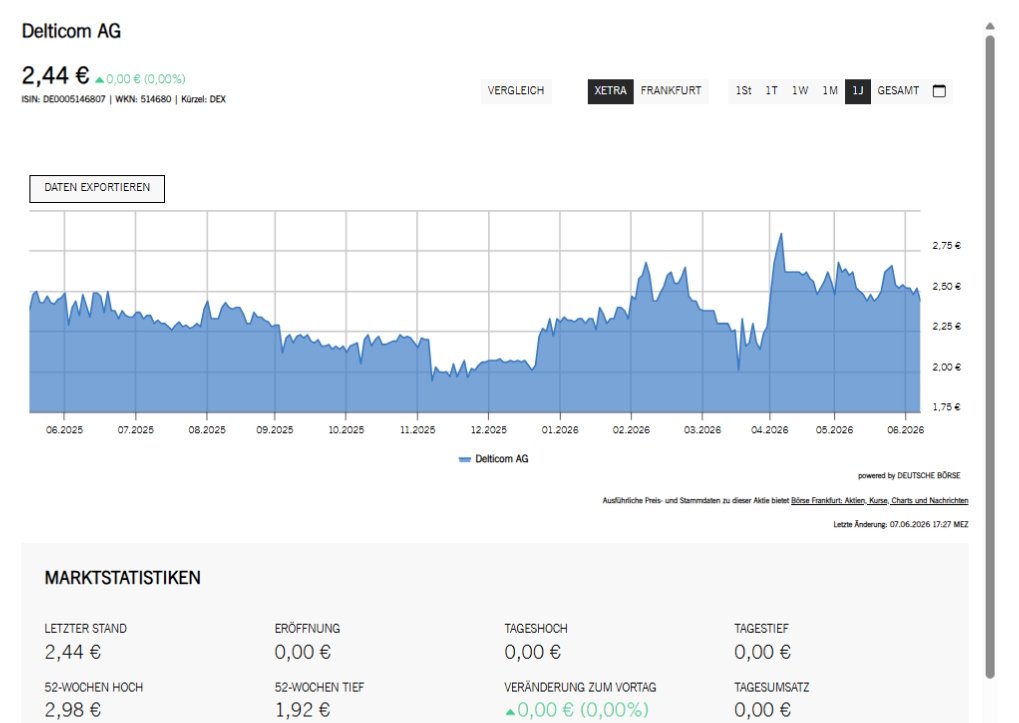Viewport: 1019px width, 723px height.
Task: Click the green 0,00 € (0,00%) header change
Action: tap(140, 79)
